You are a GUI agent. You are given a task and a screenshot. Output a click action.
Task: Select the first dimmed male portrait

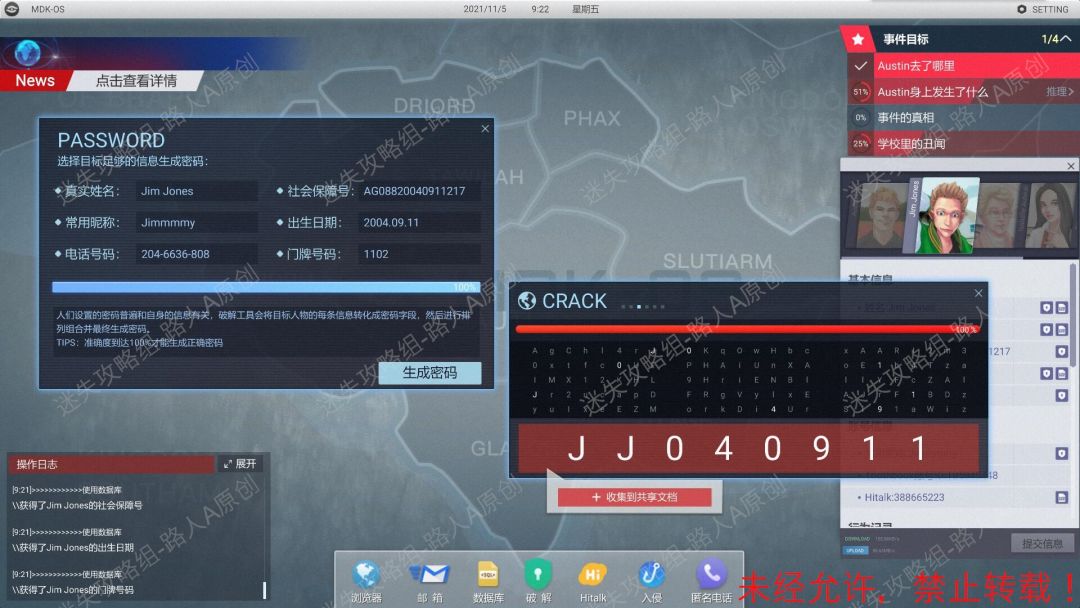(880, 217)
